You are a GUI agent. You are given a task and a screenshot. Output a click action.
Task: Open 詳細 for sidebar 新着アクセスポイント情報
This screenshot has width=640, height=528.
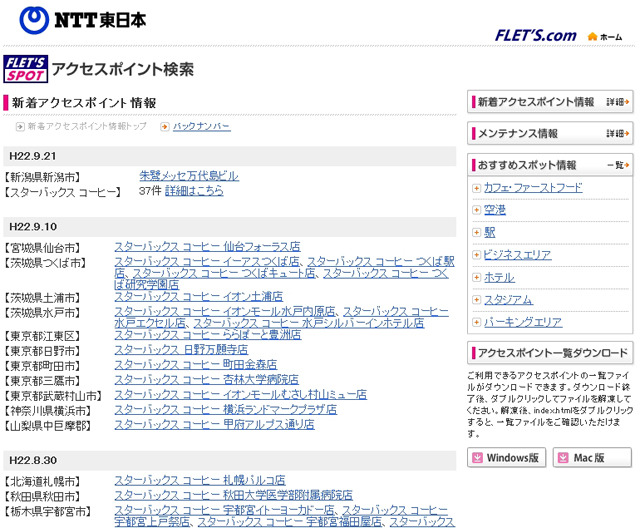click(618, 102)
